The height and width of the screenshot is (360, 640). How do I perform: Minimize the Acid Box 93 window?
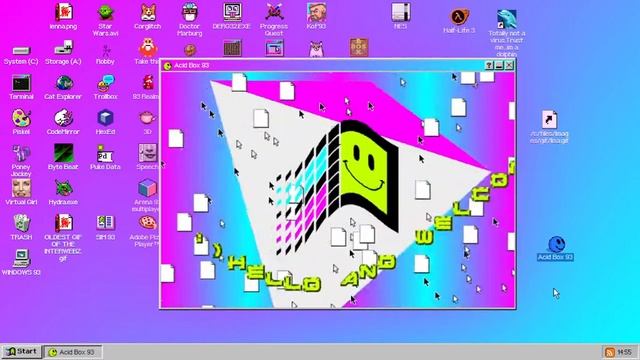pos(499,65)
